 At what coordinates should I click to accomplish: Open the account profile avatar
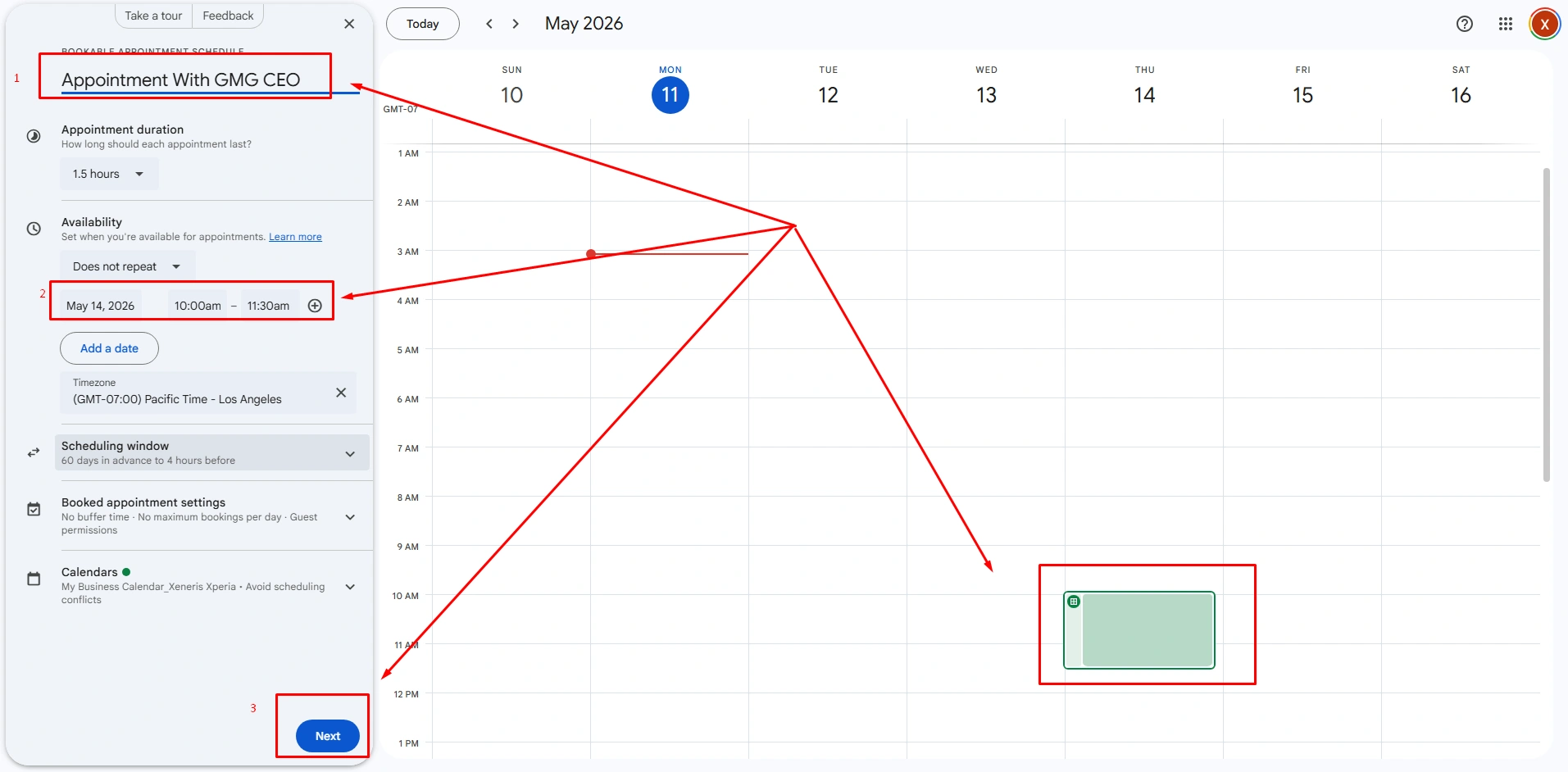click(x=1544, y=24)
